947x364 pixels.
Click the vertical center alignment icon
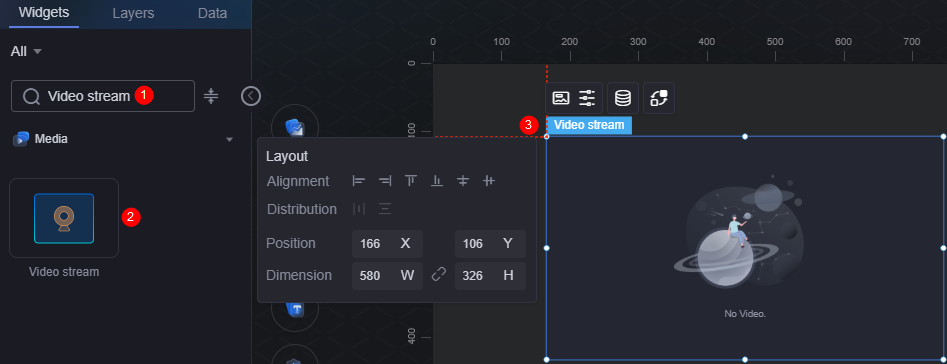(489, 180)
